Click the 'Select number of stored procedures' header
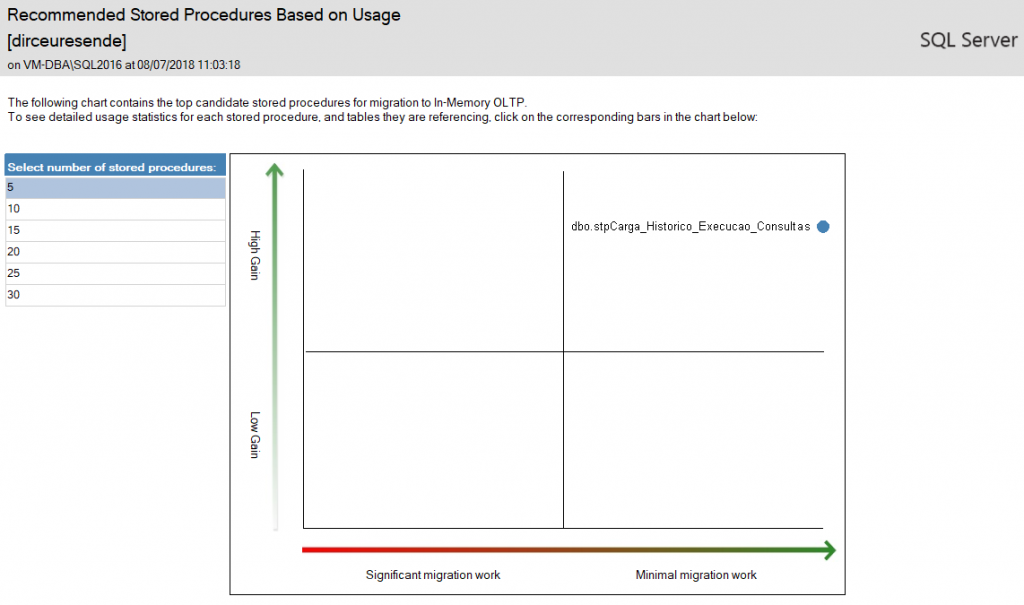The width and height of the screenshot is (1024, 605). click(116, 166)
